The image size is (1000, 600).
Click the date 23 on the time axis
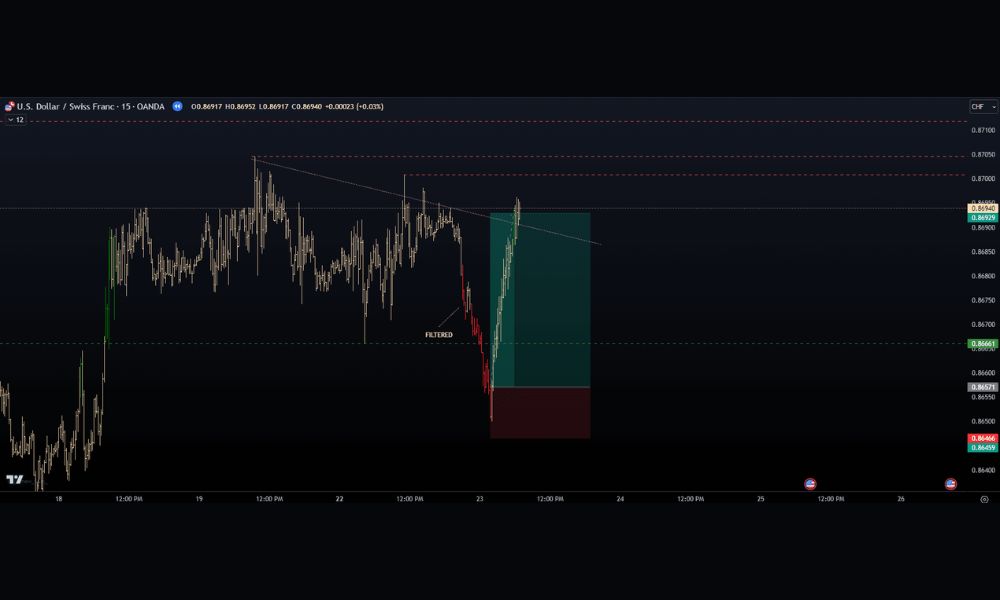point(480,498)
